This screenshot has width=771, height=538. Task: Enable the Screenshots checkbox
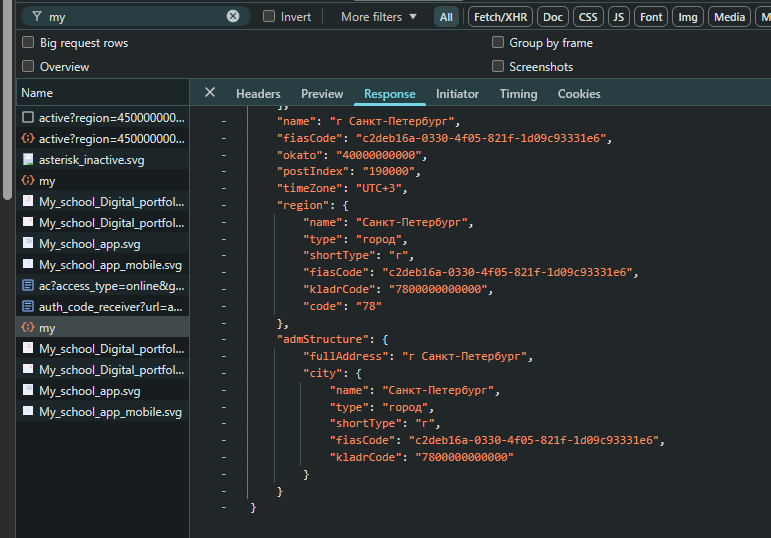(x=498, y=67)
